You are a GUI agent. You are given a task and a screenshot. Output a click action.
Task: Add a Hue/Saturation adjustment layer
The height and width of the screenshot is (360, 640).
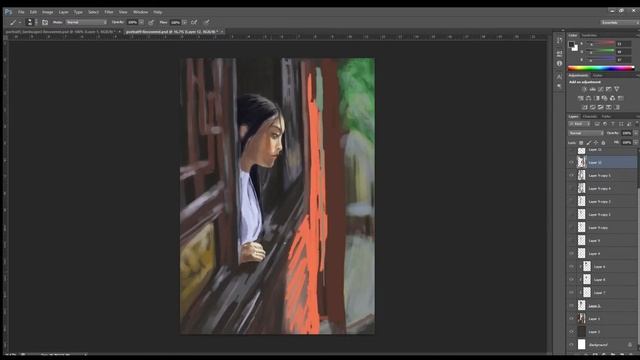[580, 98]
